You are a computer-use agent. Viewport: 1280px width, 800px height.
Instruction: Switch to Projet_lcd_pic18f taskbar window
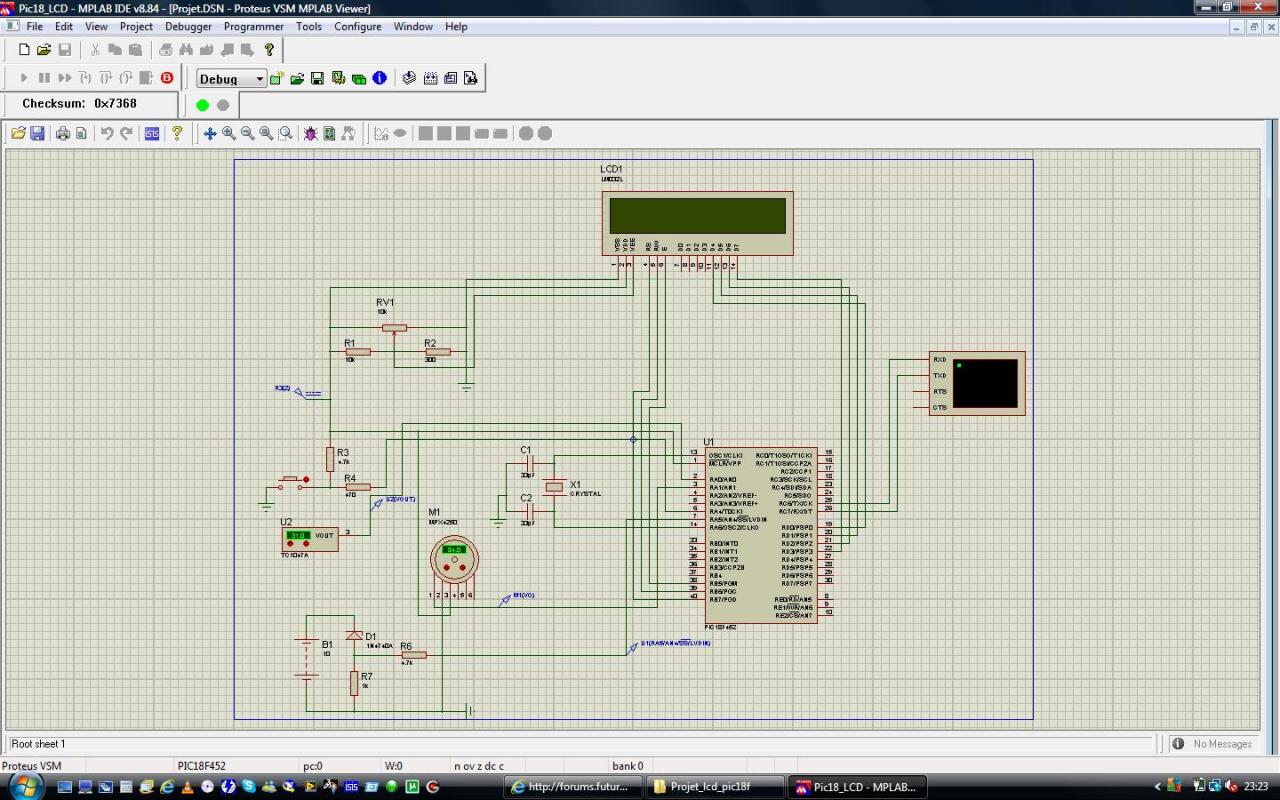(x=711, y=787)
